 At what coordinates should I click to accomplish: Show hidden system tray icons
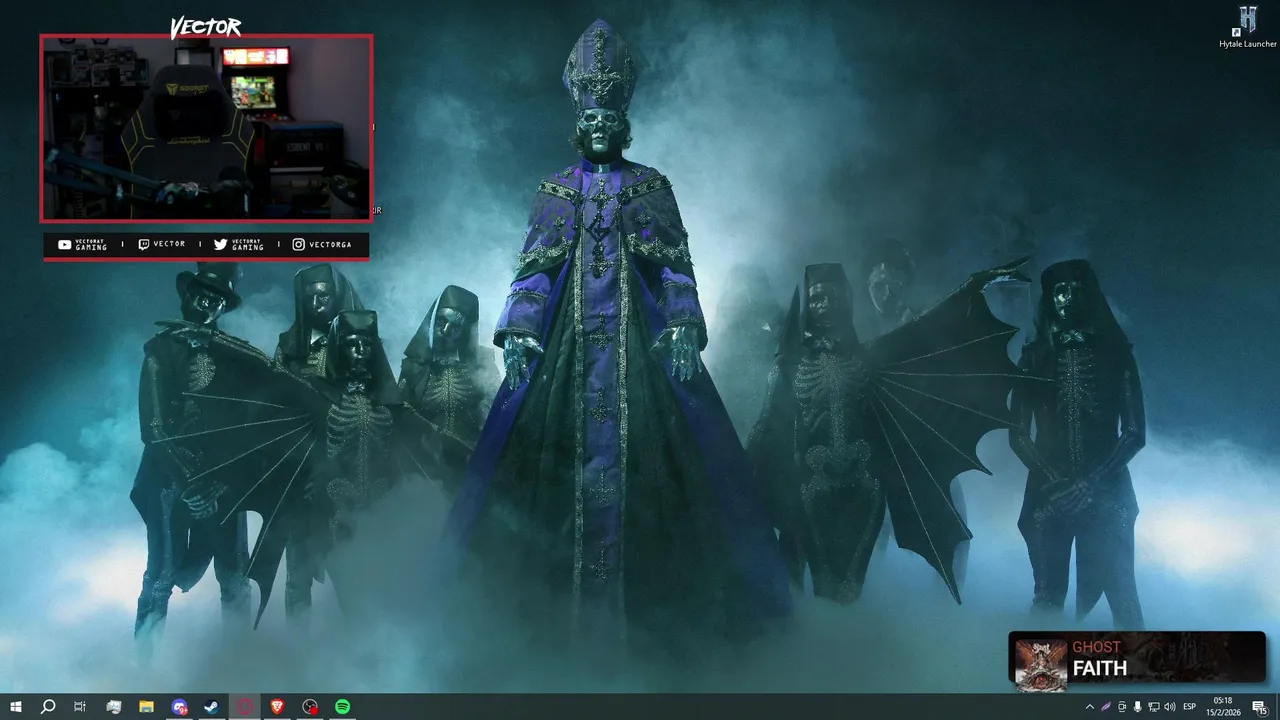coord(1089,707)
